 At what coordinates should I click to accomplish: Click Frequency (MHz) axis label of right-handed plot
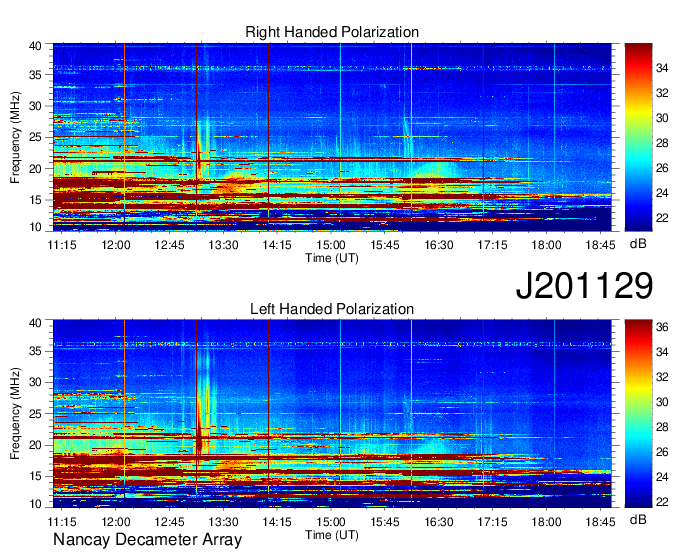tap(15, 137)
